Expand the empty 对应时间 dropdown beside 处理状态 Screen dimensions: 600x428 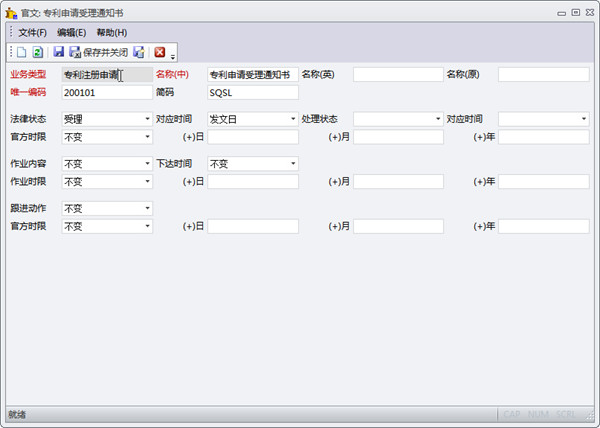[584, 119]
